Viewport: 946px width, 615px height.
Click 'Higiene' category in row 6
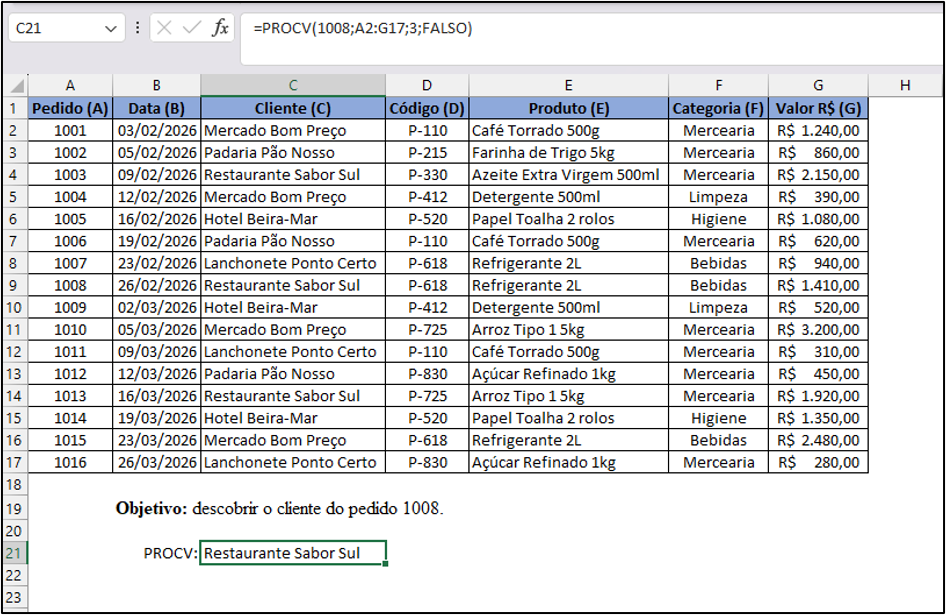pyautogui.click(x=718, y=219)
